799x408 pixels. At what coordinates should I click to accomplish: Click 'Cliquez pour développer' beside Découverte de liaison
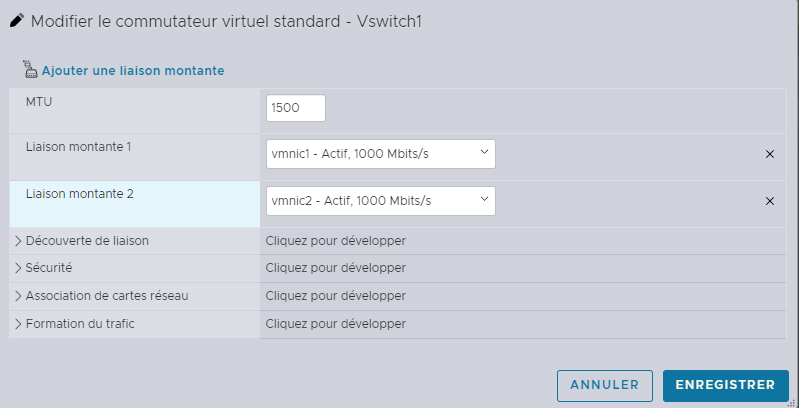(x=335, y=241)
